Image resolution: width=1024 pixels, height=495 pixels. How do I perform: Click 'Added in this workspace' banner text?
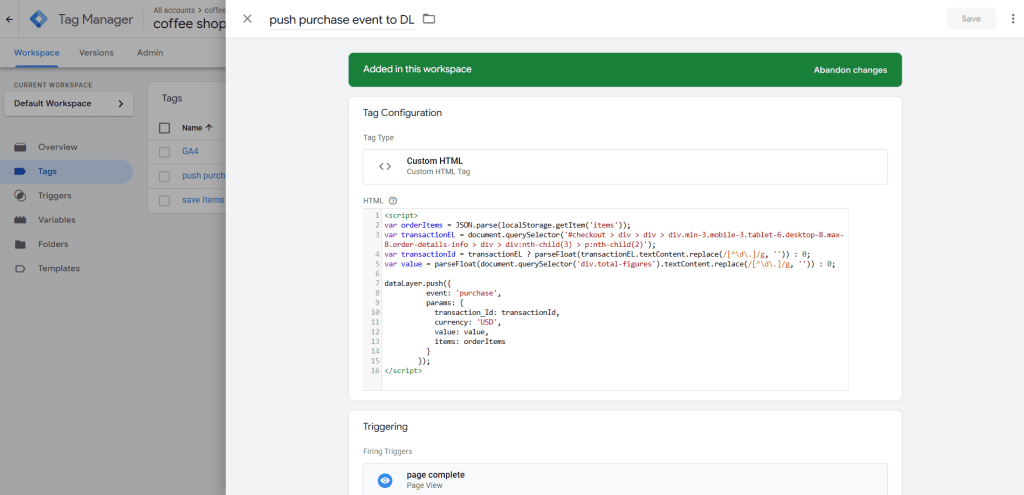coord(417,69)
